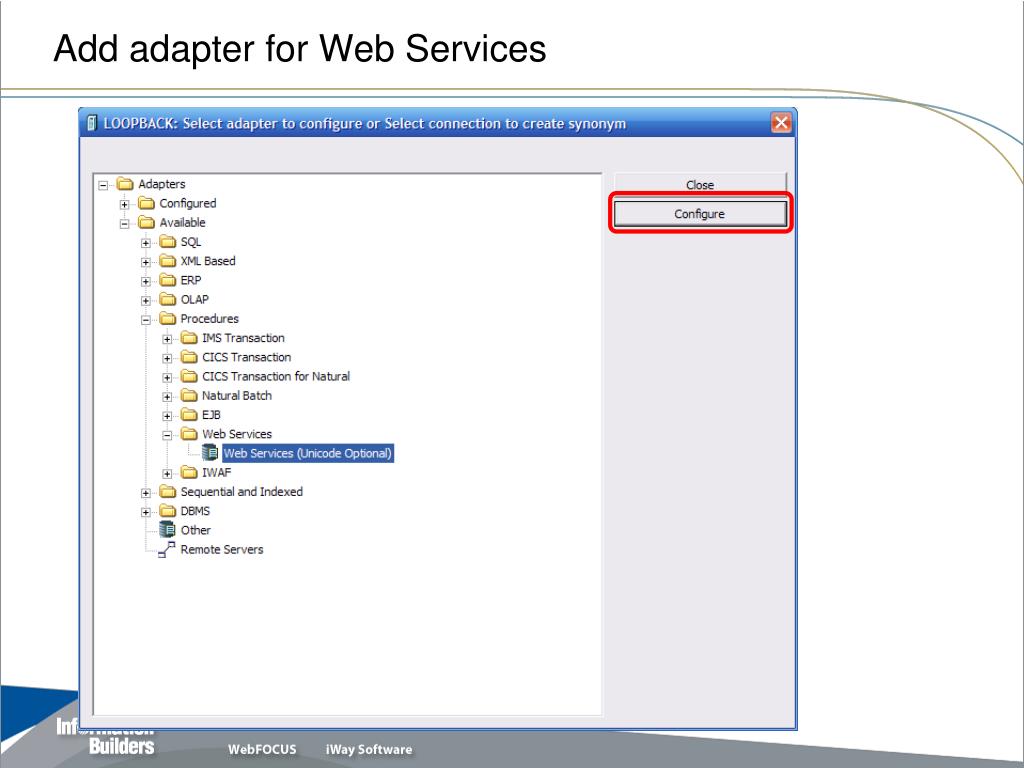Expand the Configured folder node
Image resolution: width=1024 pixels, height=768 pixels.
pyautogui.click(x=124, y=204)
